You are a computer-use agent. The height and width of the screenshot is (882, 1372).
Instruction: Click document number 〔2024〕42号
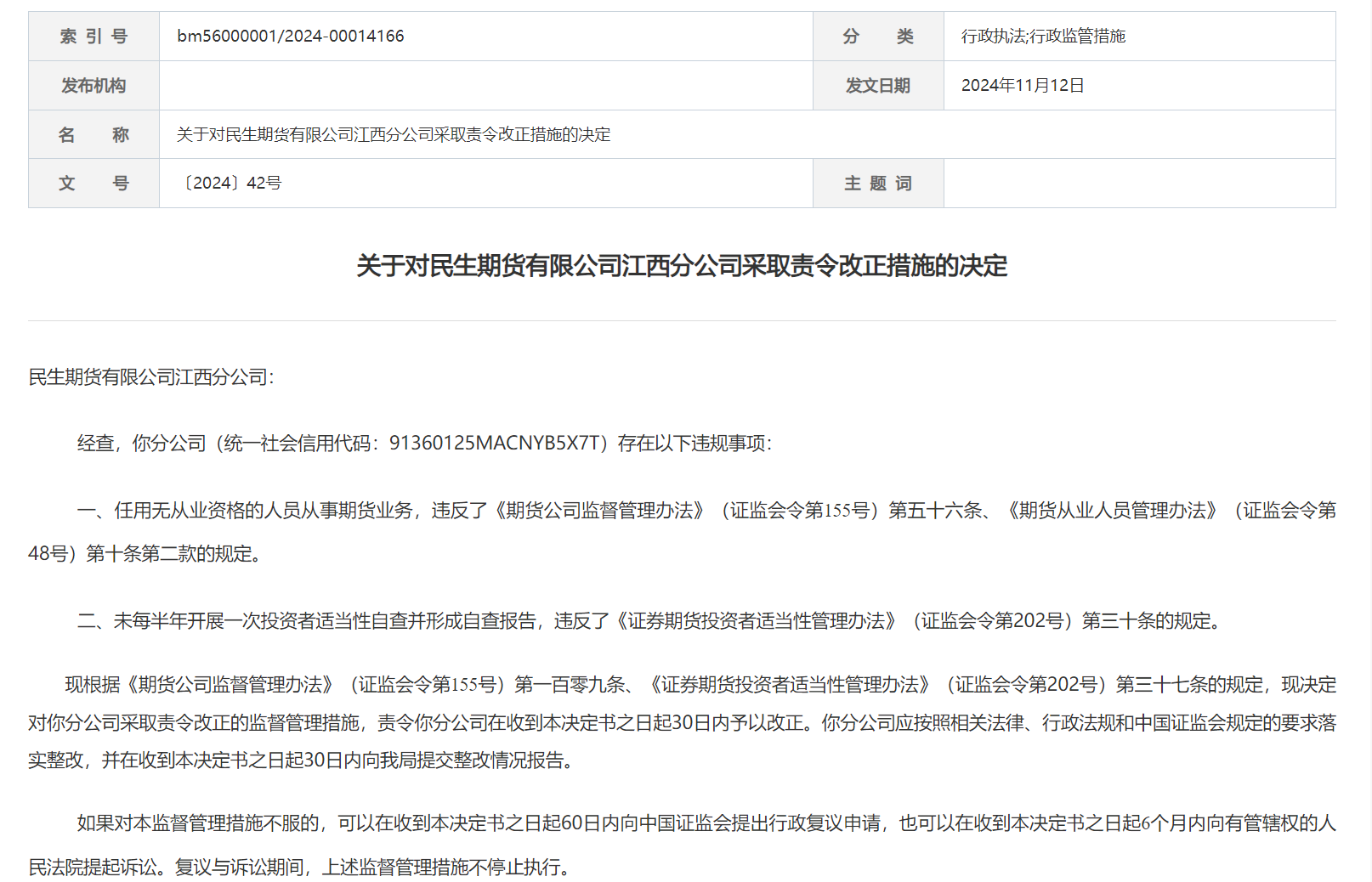tap(230, 183)
